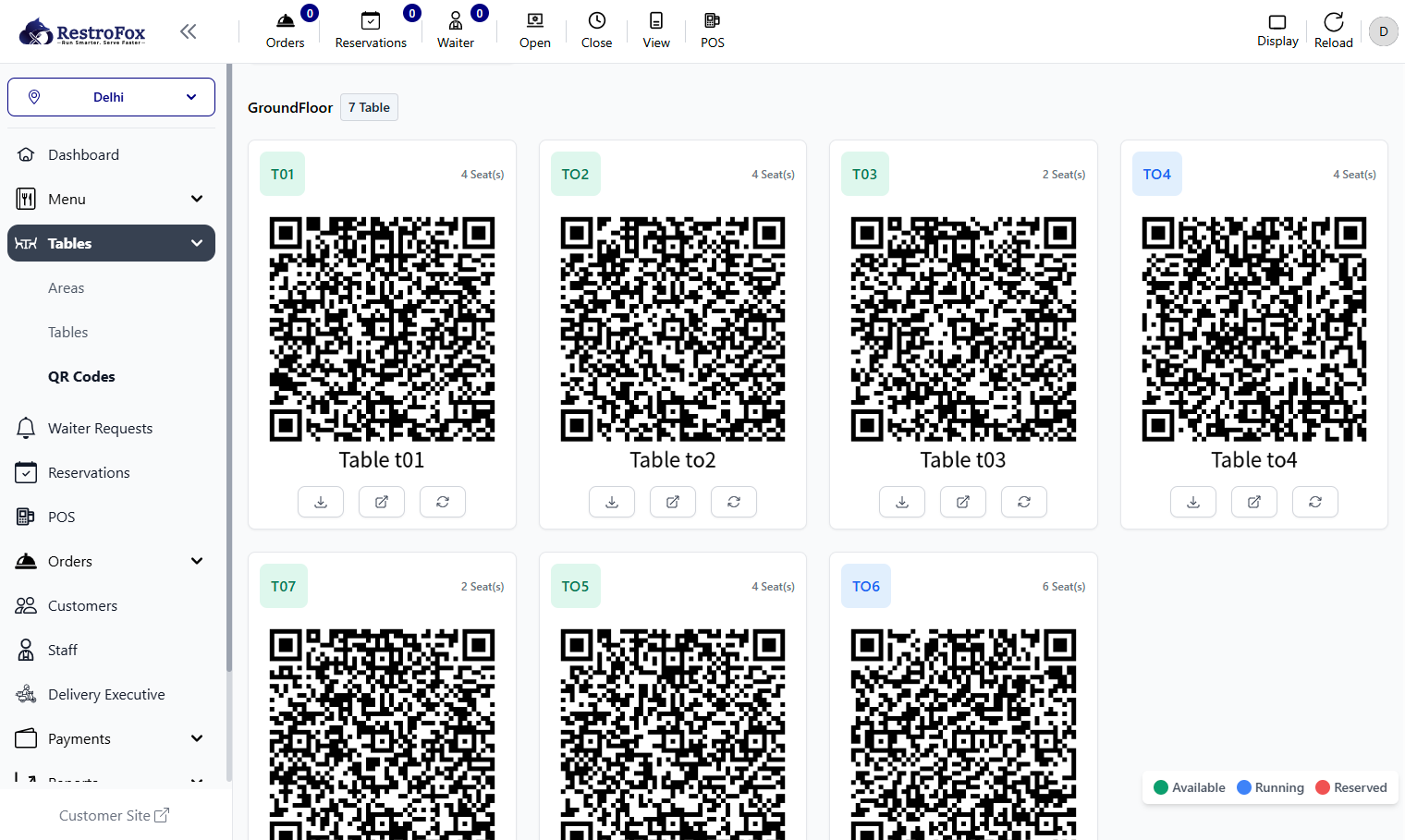Image resolution: width=1405 pixels, height=840 pixels.
Task: Open Table t01 QR link externally
Action: [x=382, y=502]
